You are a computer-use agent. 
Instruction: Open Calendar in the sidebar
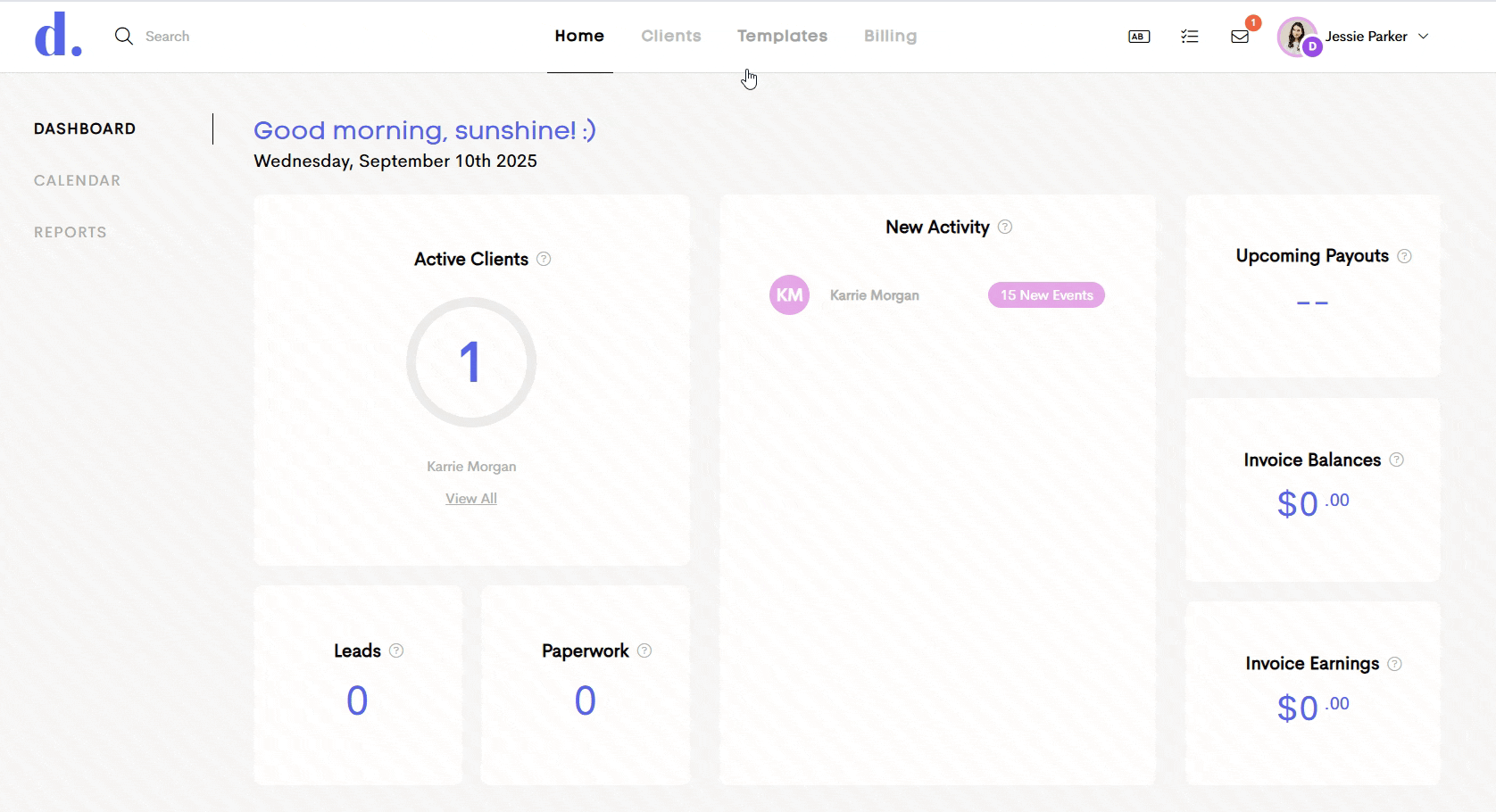[x=77, y=180]
